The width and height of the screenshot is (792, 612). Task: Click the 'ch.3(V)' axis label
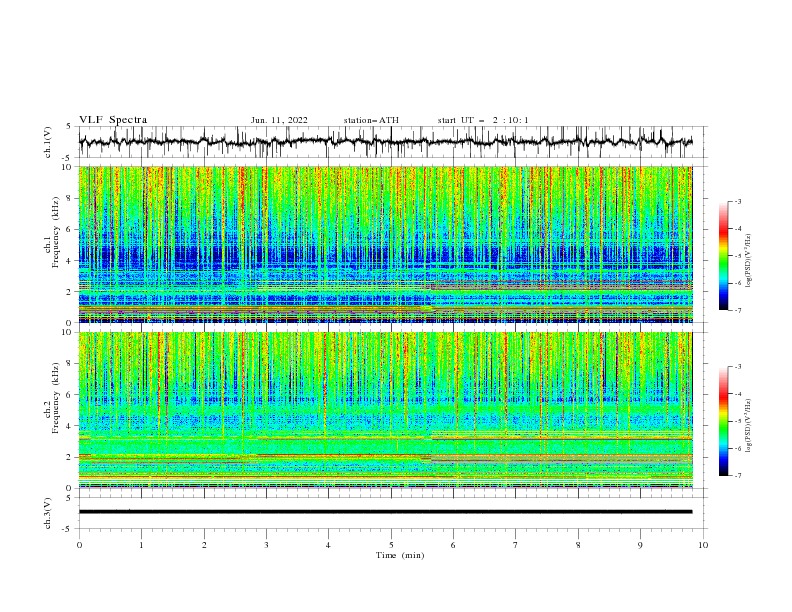(x=48, y=513)
